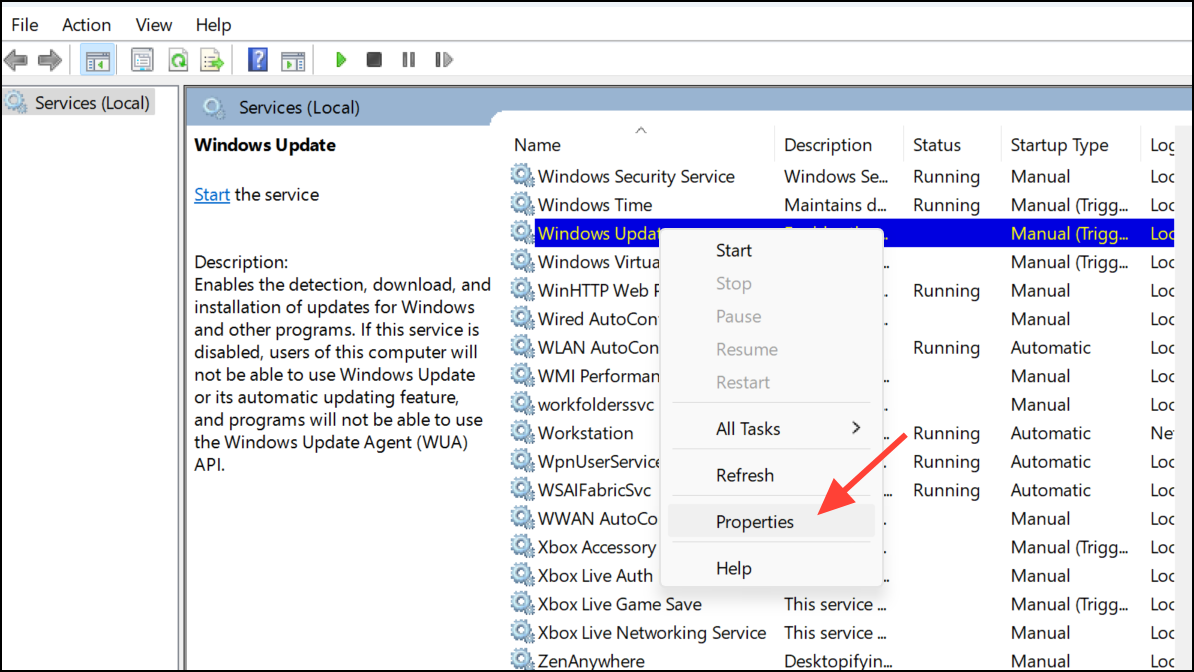Select the workfolderssvc service
Image resolution: width=1194 pixels, height=672 pixels.
[595, 404]
